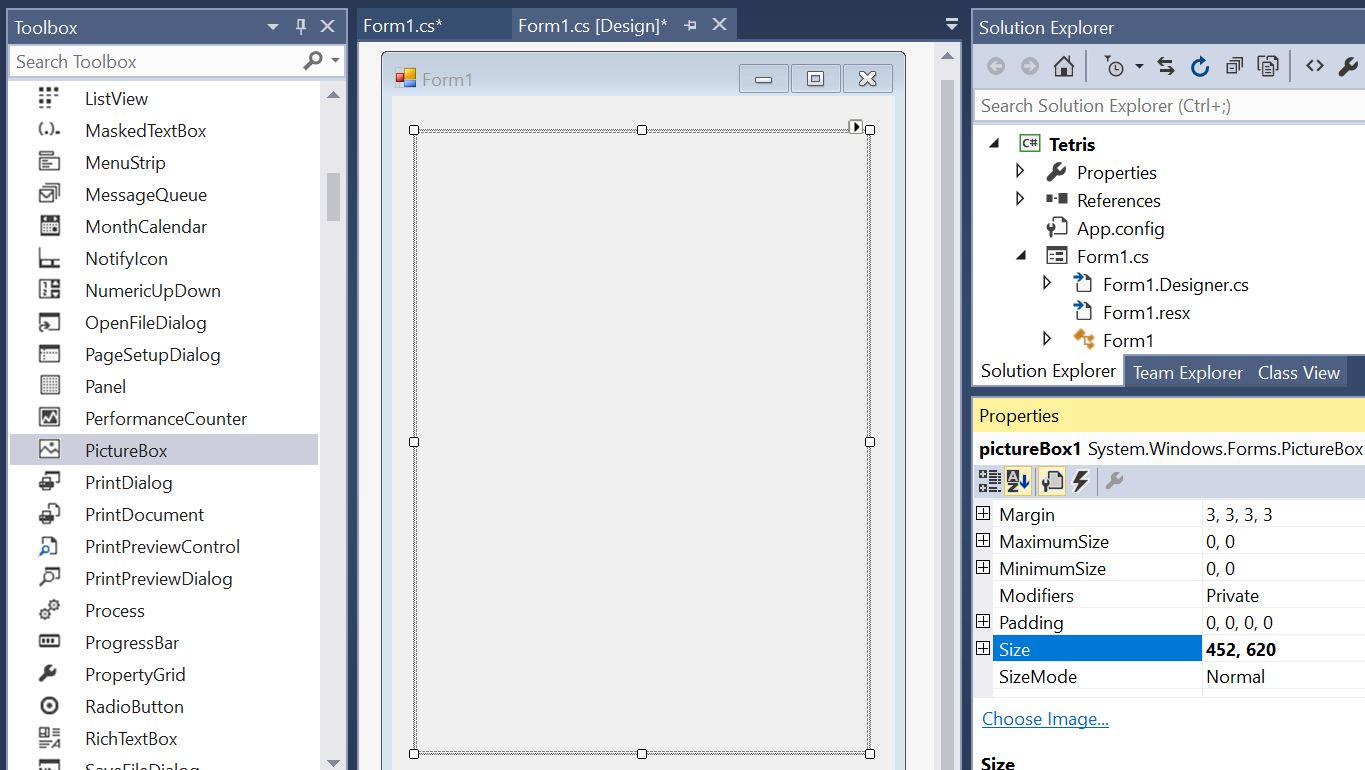Switch Properties sorting to Alphabetical

(x=1018, y=481)
